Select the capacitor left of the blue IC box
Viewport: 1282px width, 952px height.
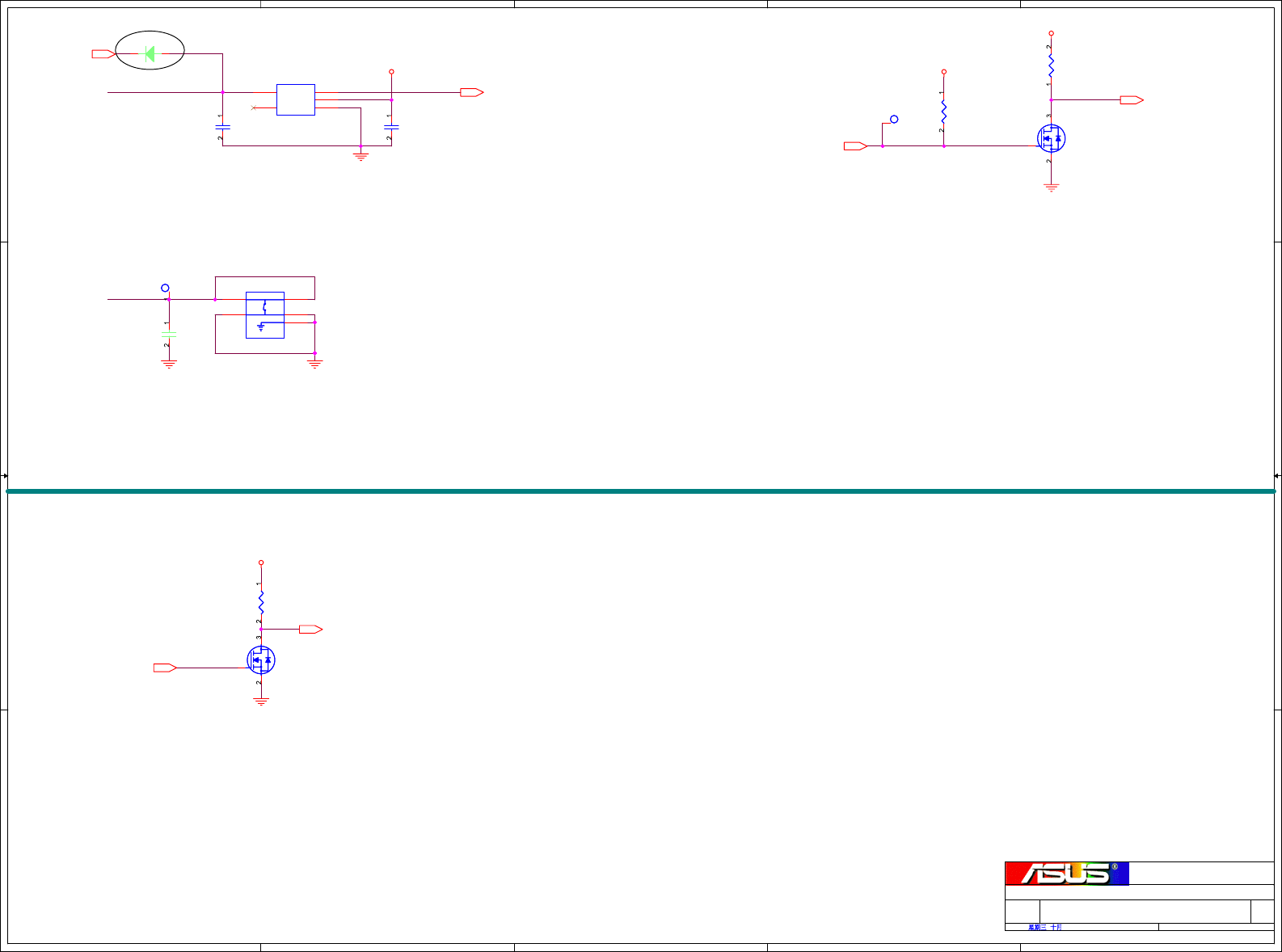222,127
